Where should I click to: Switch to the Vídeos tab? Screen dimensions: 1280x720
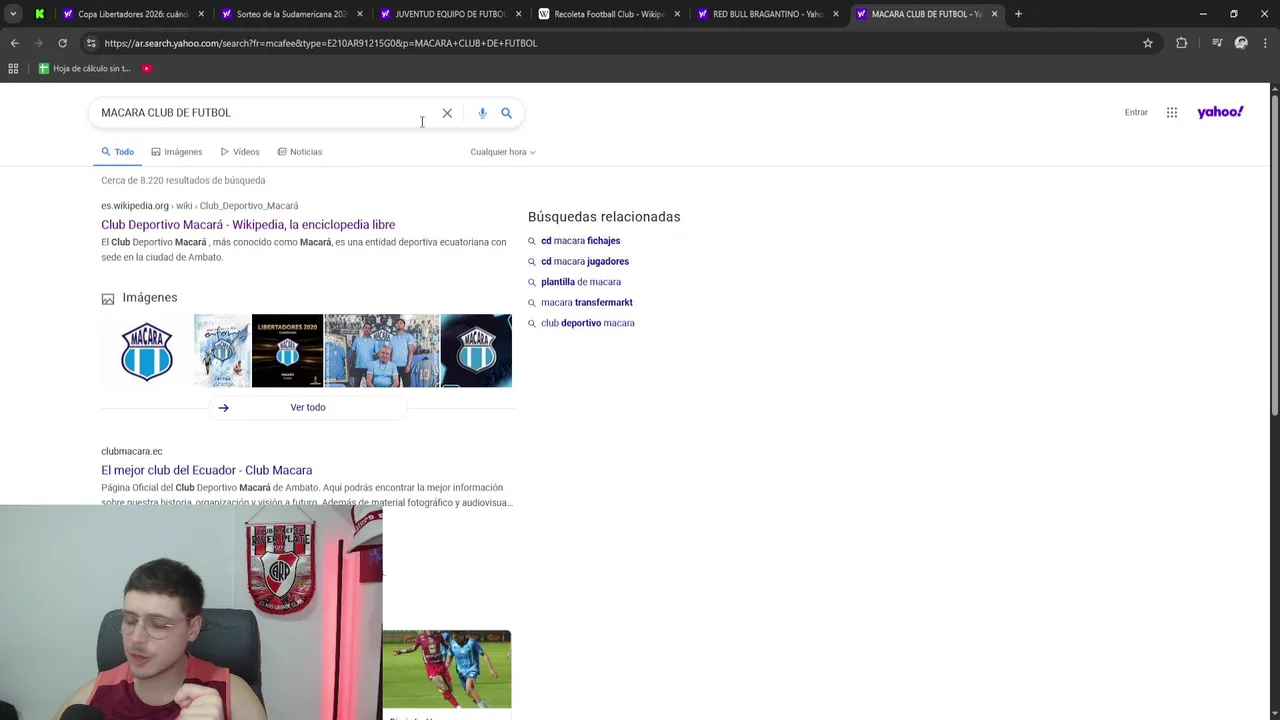coord(240,152)
